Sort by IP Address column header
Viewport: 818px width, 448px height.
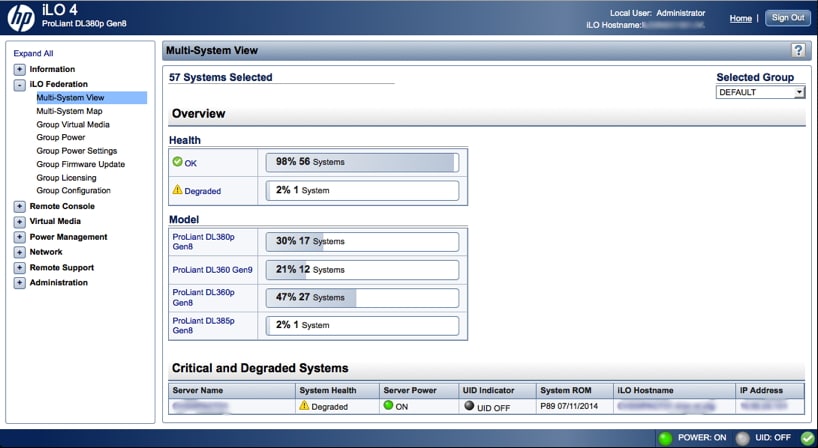click(x=770, y=390)
